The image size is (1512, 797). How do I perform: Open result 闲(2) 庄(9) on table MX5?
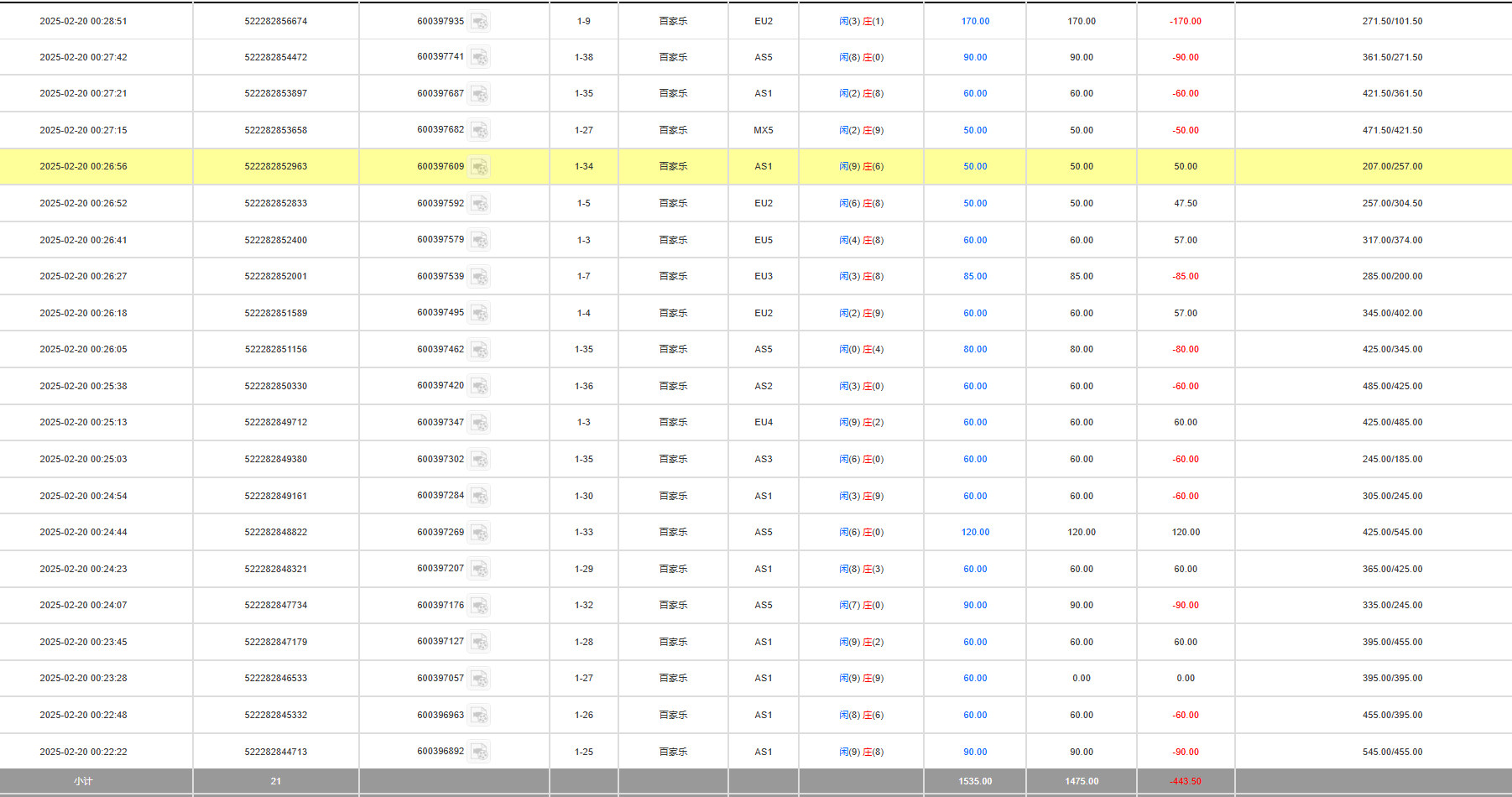861,131
